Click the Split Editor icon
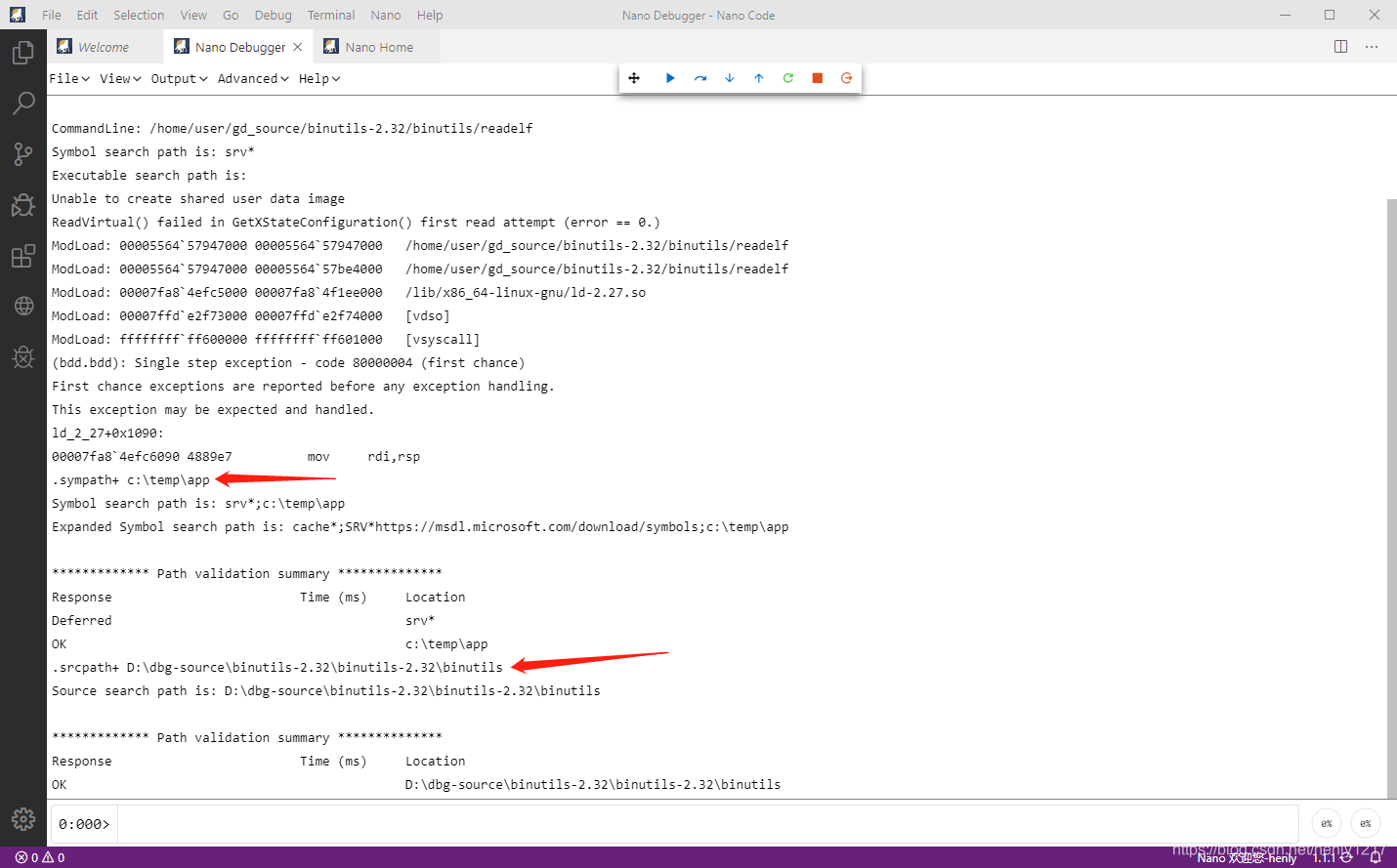The width and height of the screenshot is (1397, 868). [x=1341, y=47]
